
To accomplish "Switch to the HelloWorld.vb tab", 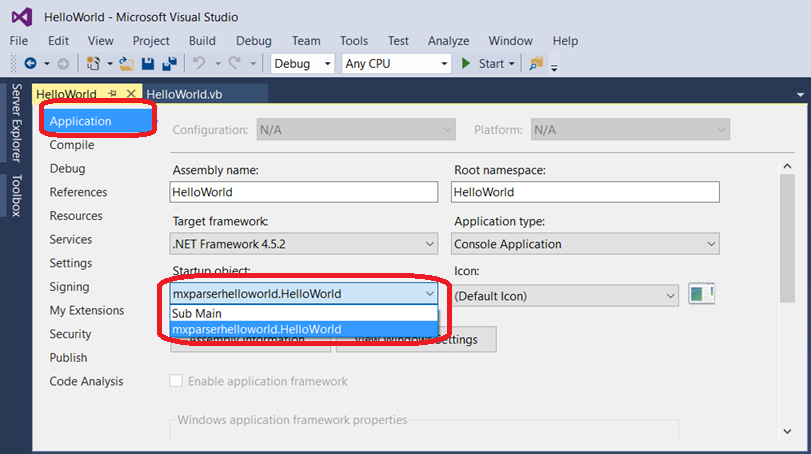I will (x=184, y=95).
